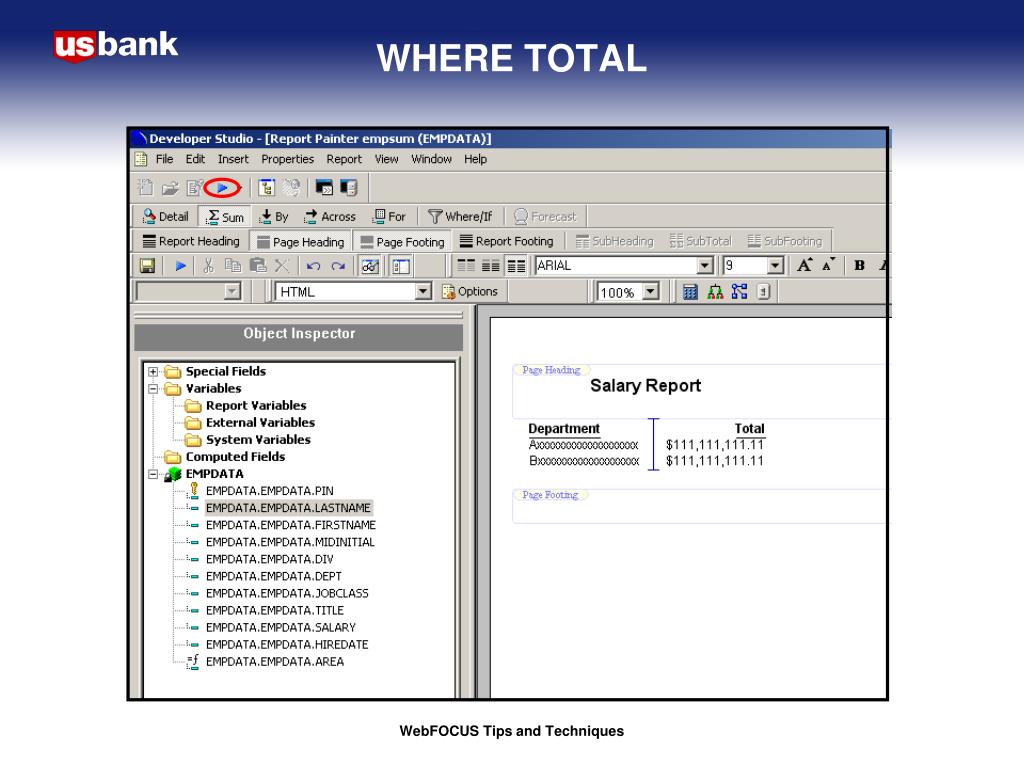Select EMPDATA.EMPDATA.AREA computed field
1024x768 pixels.
tap(274, 662)
